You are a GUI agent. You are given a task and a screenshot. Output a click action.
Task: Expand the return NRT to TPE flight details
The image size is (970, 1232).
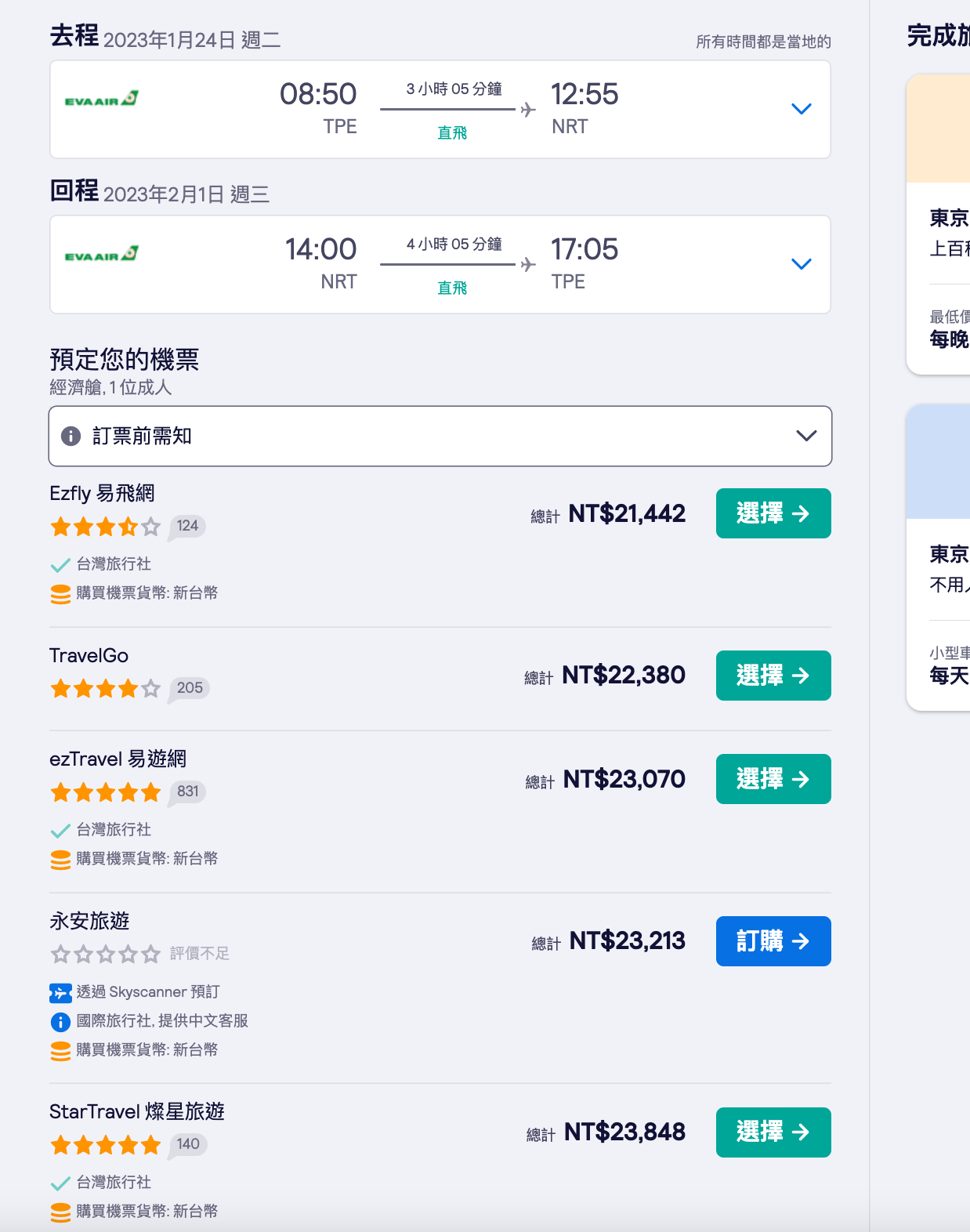click(x=801, y=264)
